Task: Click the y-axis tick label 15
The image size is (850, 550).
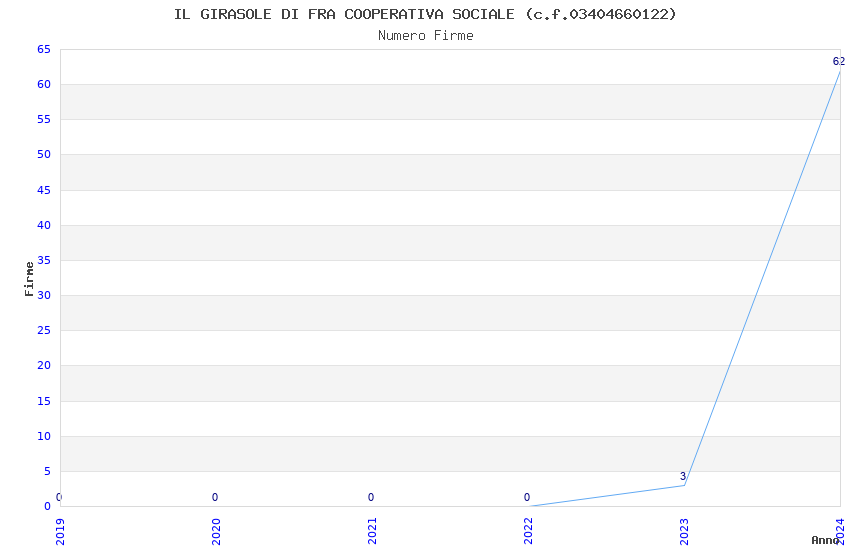Action: [x=44, y=402]
